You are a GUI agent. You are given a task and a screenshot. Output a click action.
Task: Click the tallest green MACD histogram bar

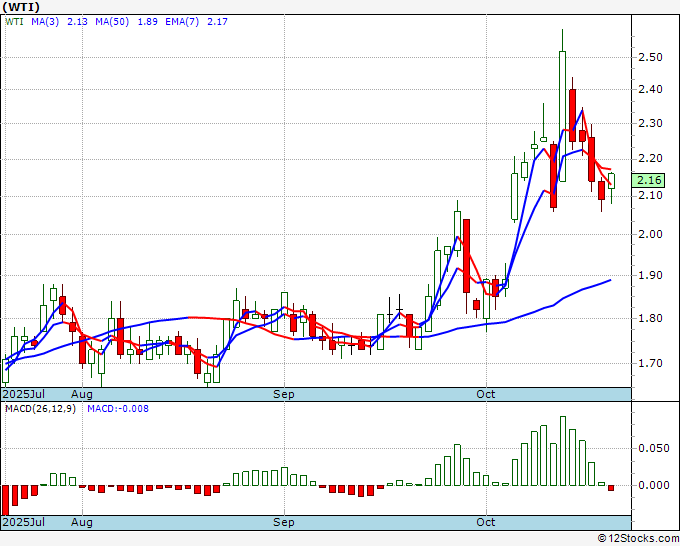click(x=563, y=451)
